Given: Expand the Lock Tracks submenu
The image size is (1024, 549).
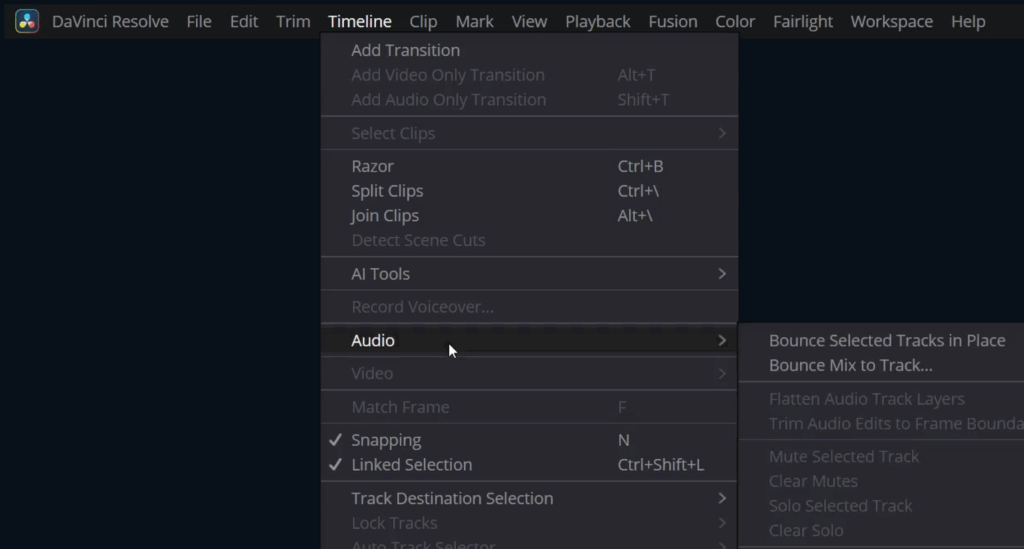Looking at the screenshot, I should (530, 524).
